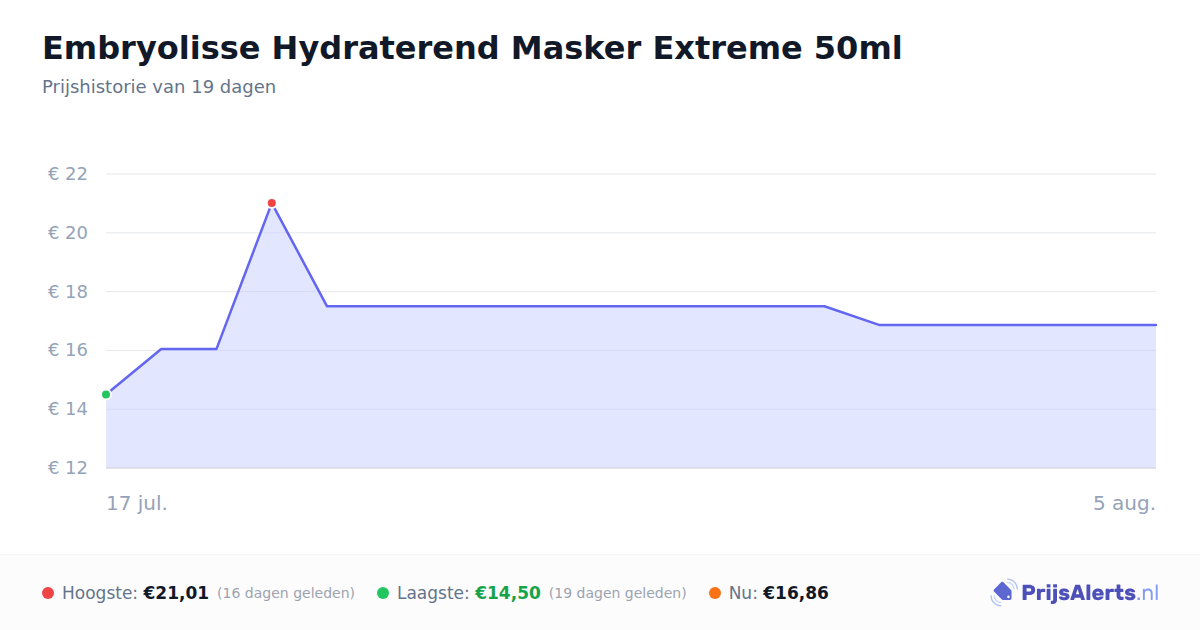Click the 5 aug. end date label
Viewport: 1200px width, 630px height.
point(1124,503)
